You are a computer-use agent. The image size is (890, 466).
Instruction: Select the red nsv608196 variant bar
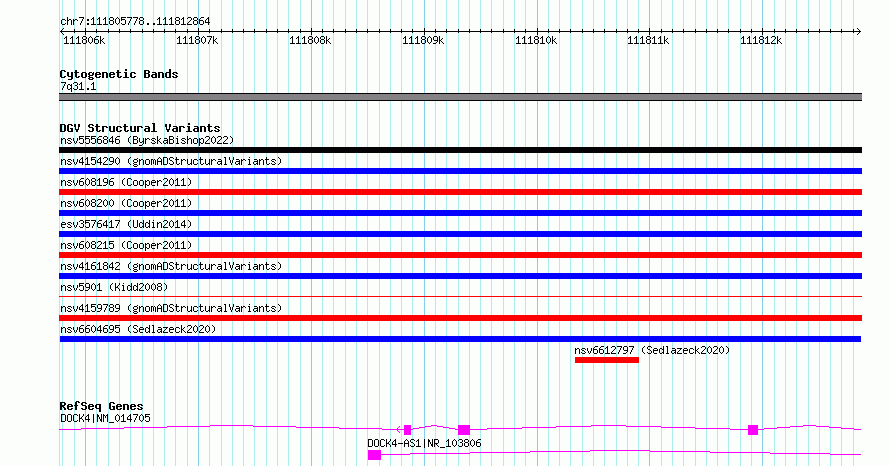point(460,192)
